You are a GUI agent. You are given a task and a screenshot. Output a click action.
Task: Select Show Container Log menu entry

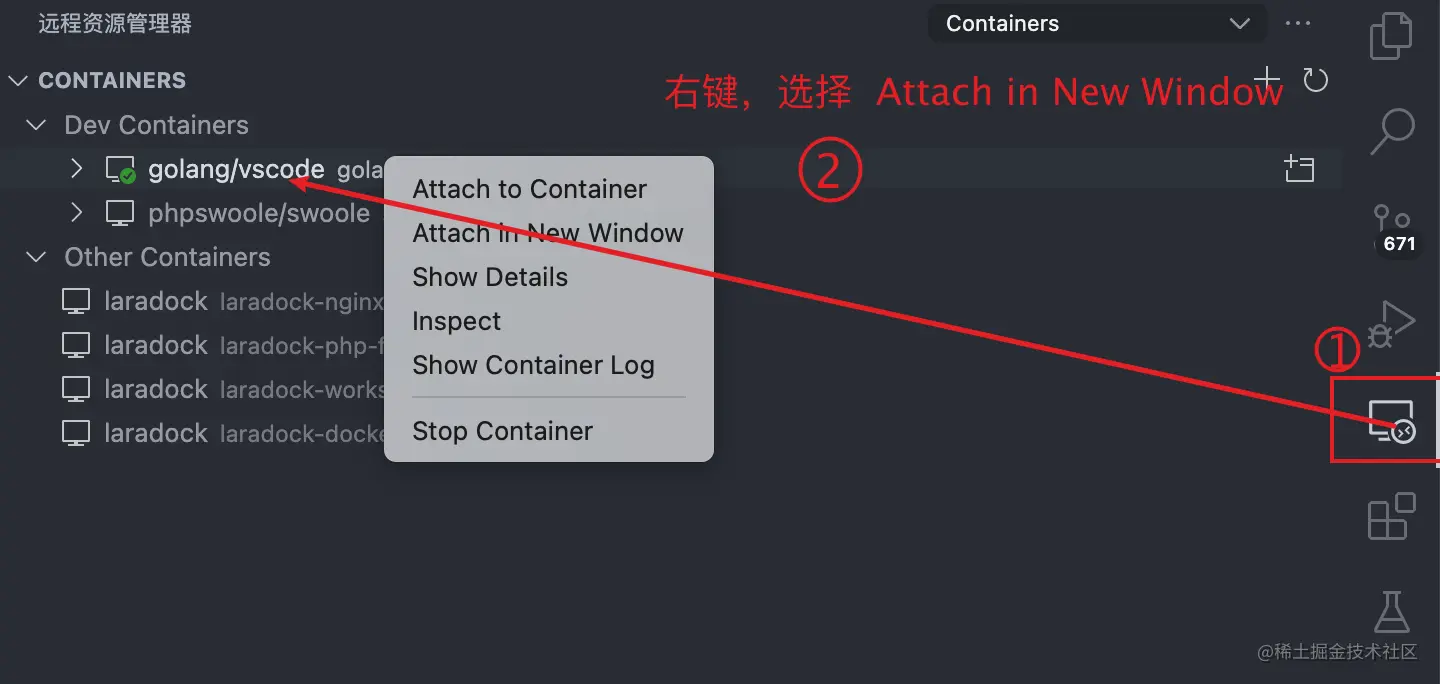(x=533, y=365)
